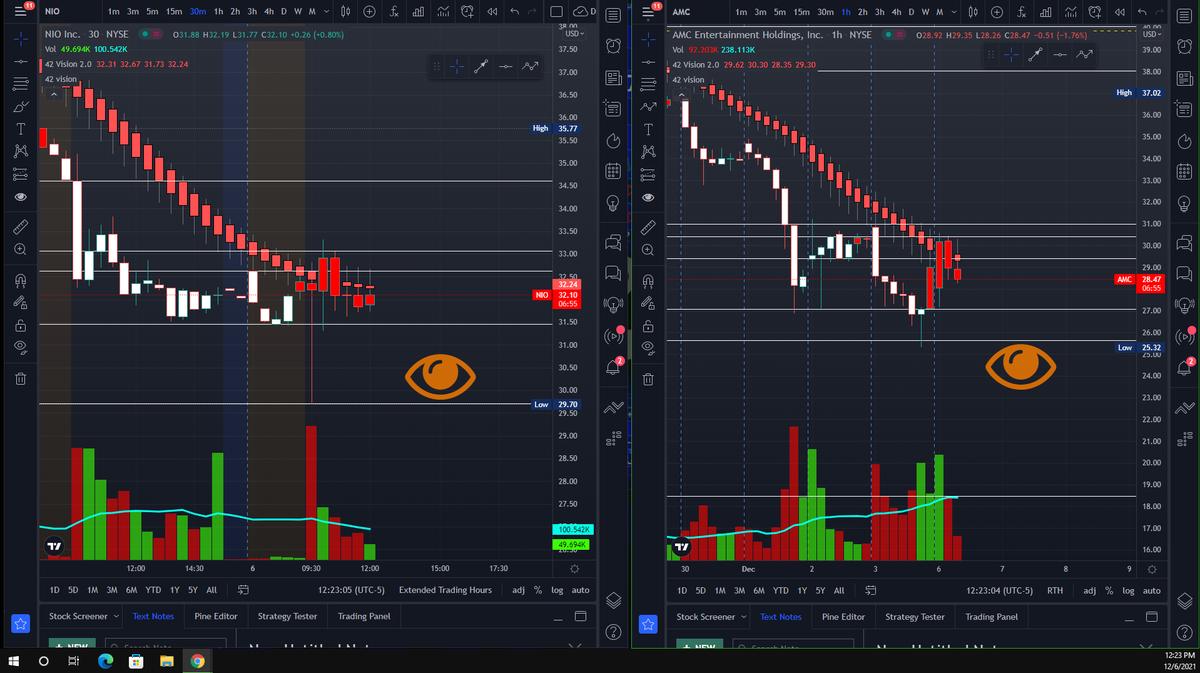Toggle adj adjustment in AMC window
Screen dimensions: 1200x673
pyautogui.click(x=1091, y=590)
